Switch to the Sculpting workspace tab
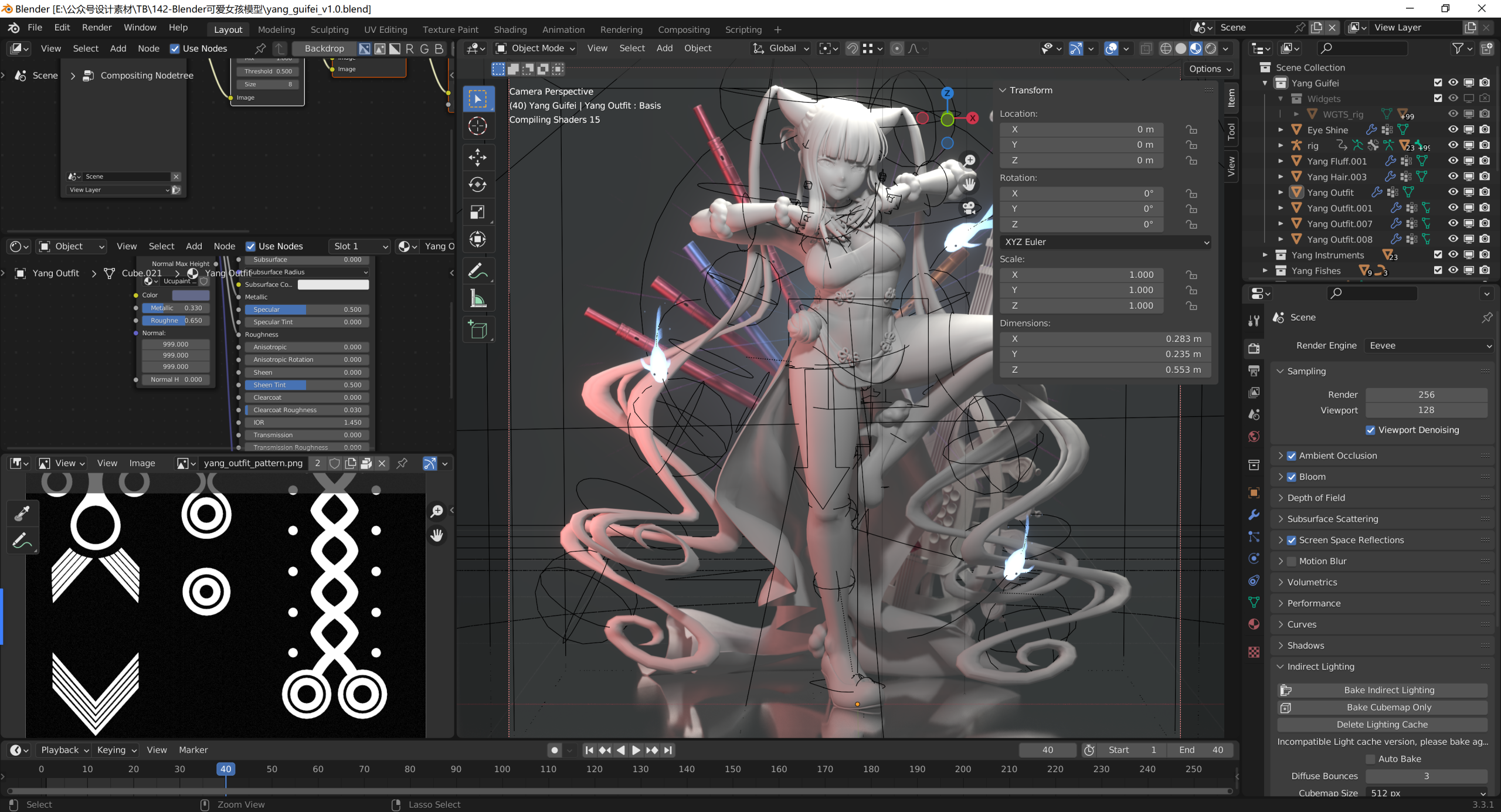The height and width of the screenshot is (812, 1501). 329,29
